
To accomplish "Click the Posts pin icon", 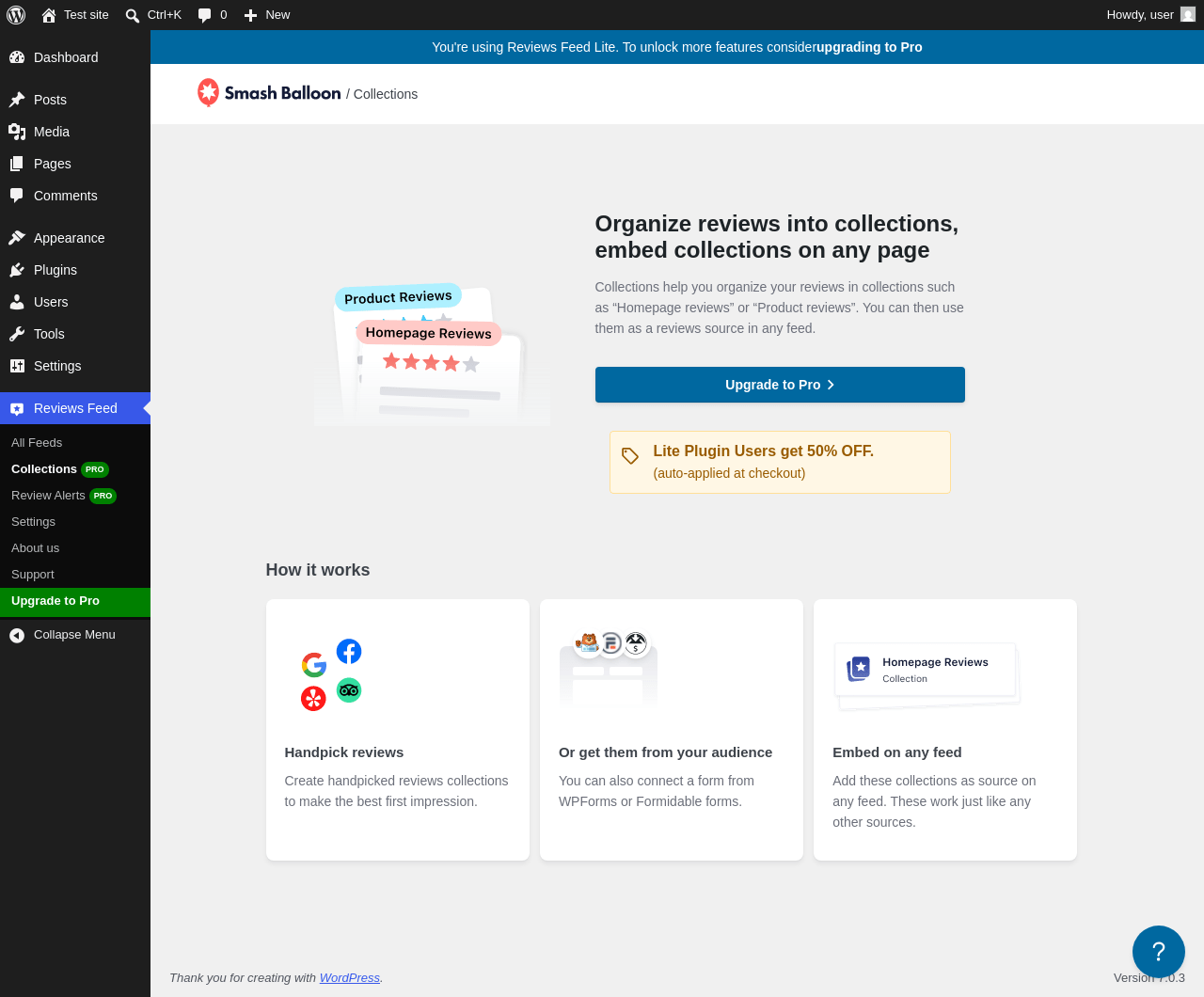I will click(x=17, y=100).
